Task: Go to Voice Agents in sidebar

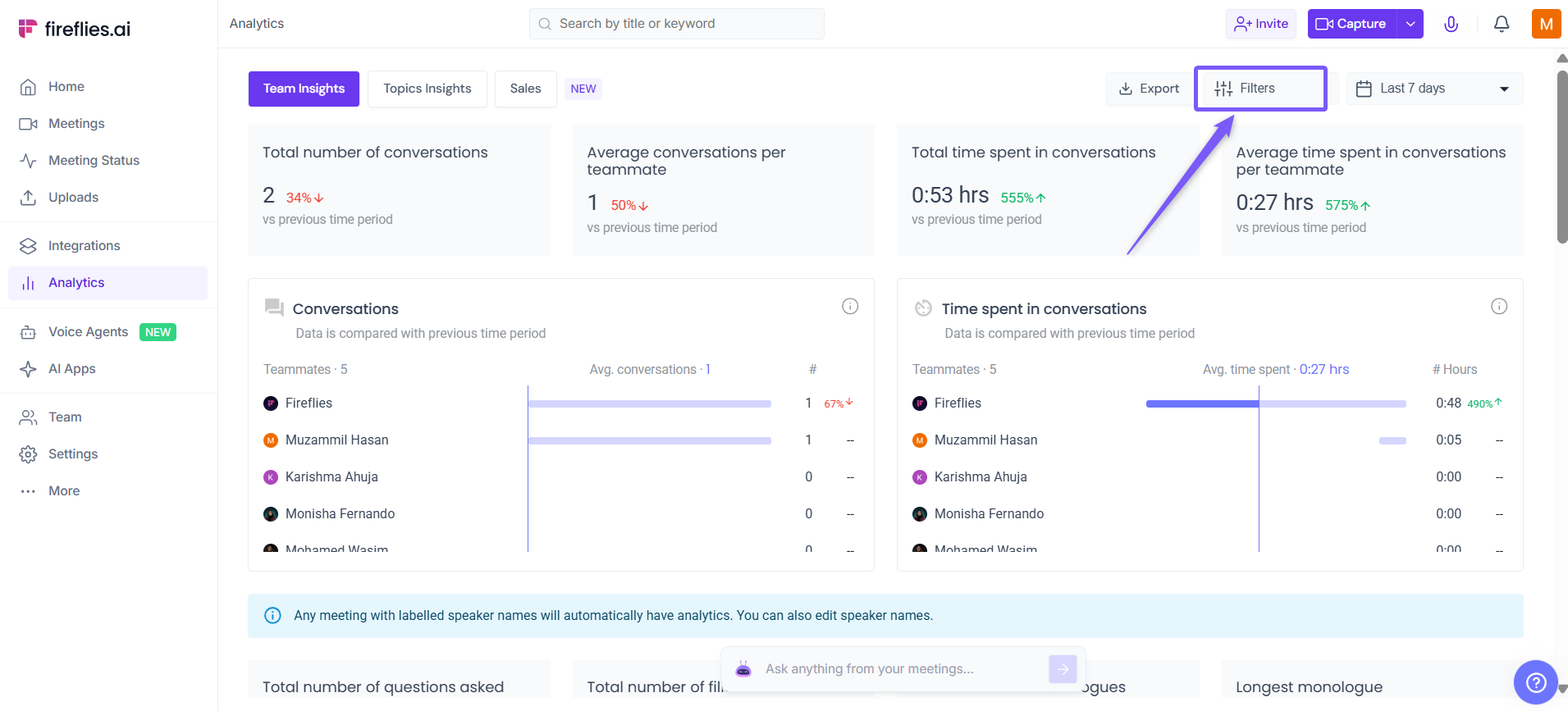Action: 88,331
